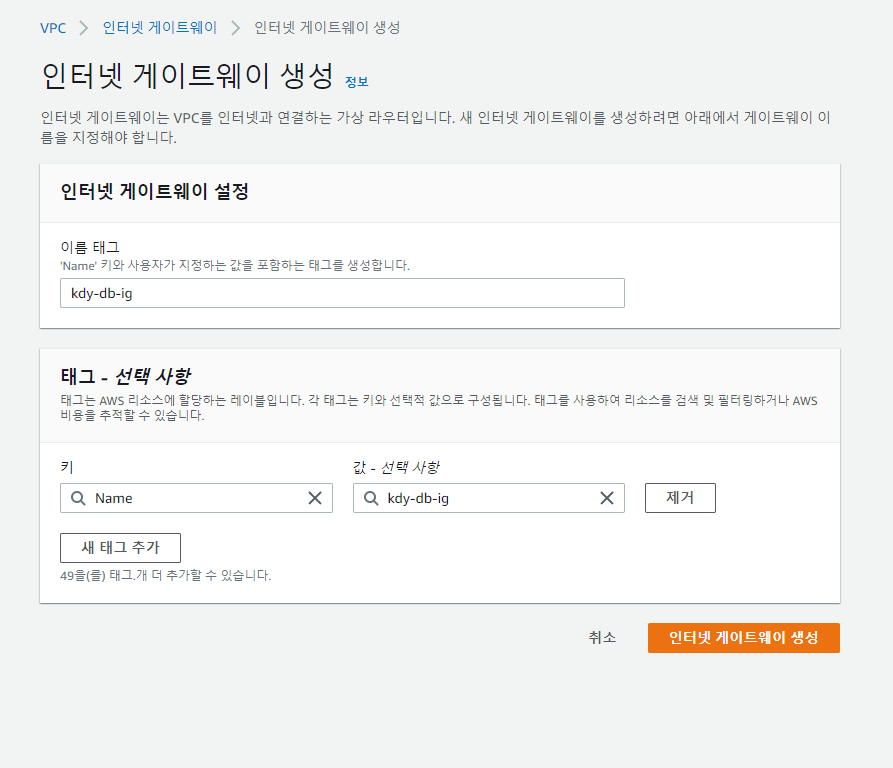893x768 pixels.
Task: Go to the VPC breadcrumb link
Action: (53, 28)
